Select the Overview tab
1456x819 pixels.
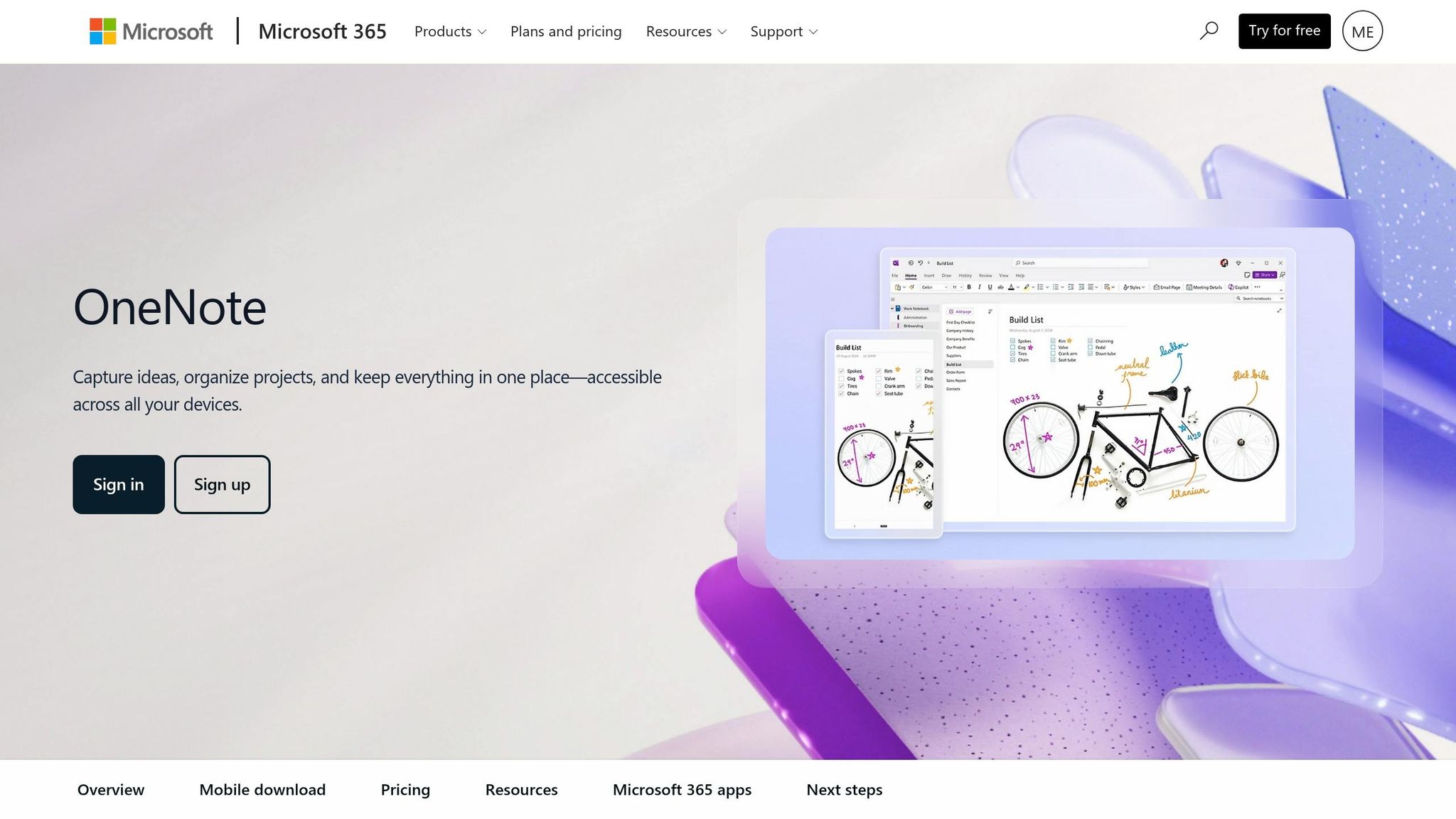click(111, 790)
